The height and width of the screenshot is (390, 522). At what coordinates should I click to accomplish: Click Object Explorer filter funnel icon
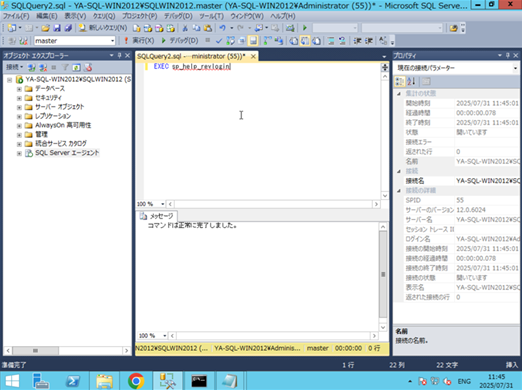click(65, 68)
